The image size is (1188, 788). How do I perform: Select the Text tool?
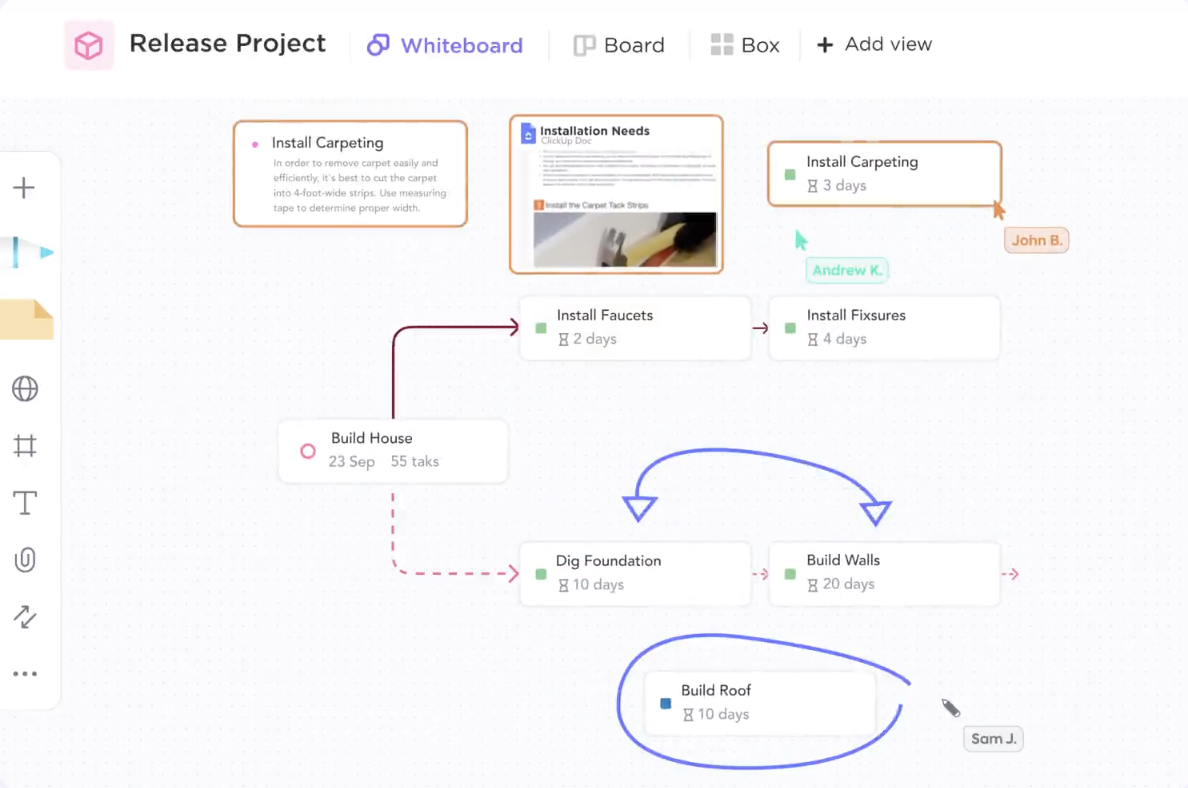point(25,503)
